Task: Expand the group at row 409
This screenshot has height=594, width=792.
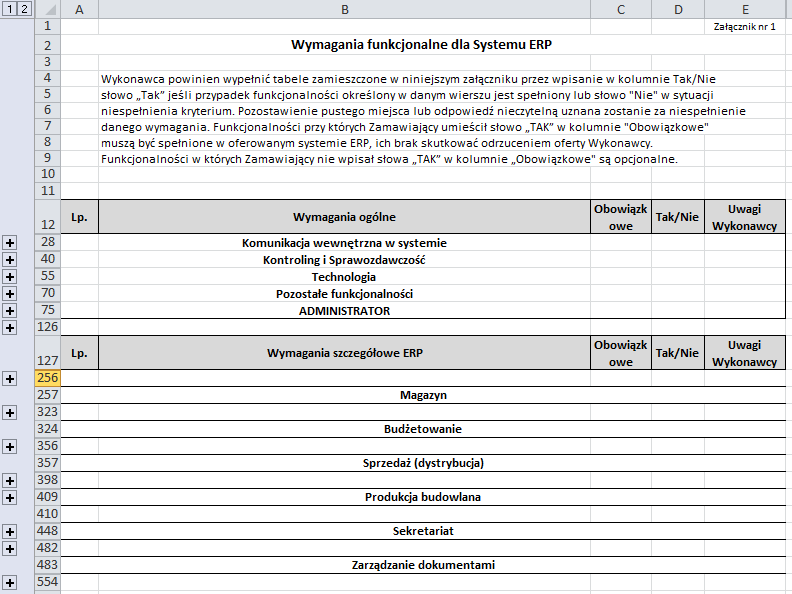Action: click(10, 498)
